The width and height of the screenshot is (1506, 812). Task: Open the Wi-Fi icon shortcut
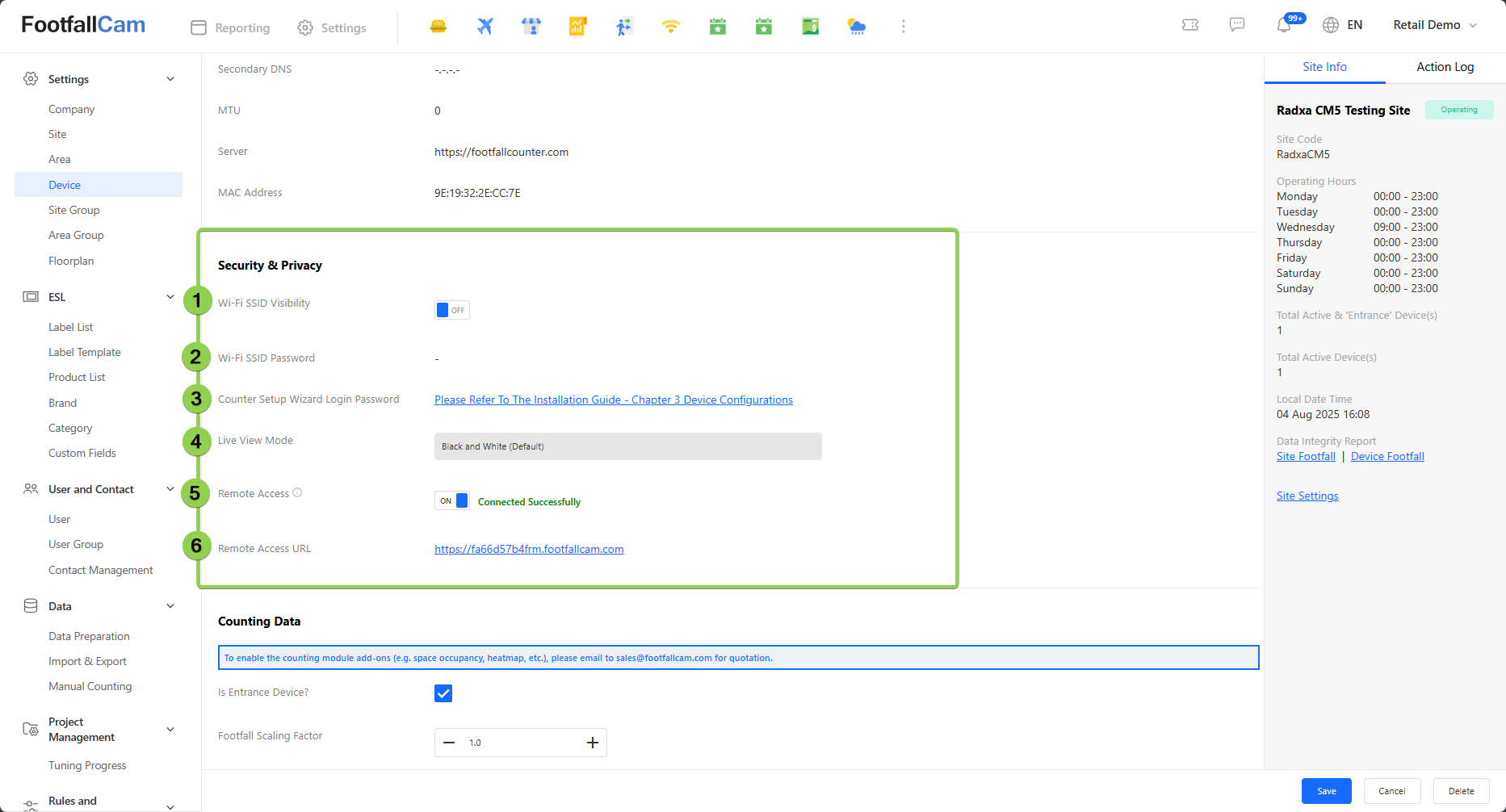tap(670, 27)
